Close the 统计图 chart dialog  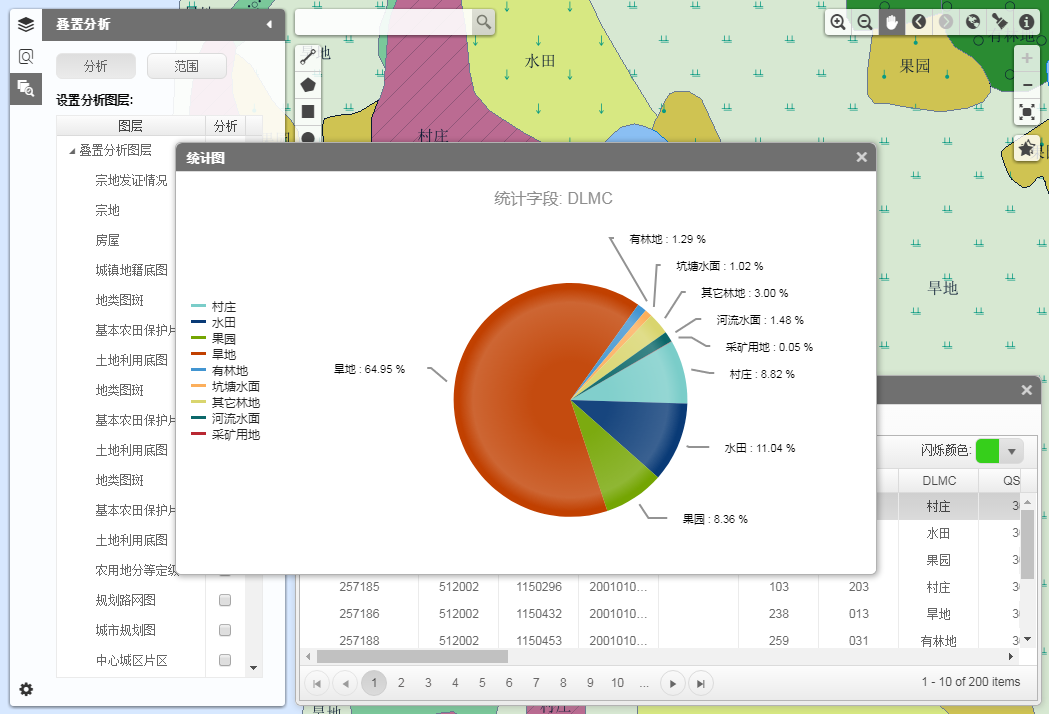coord(862,157)
